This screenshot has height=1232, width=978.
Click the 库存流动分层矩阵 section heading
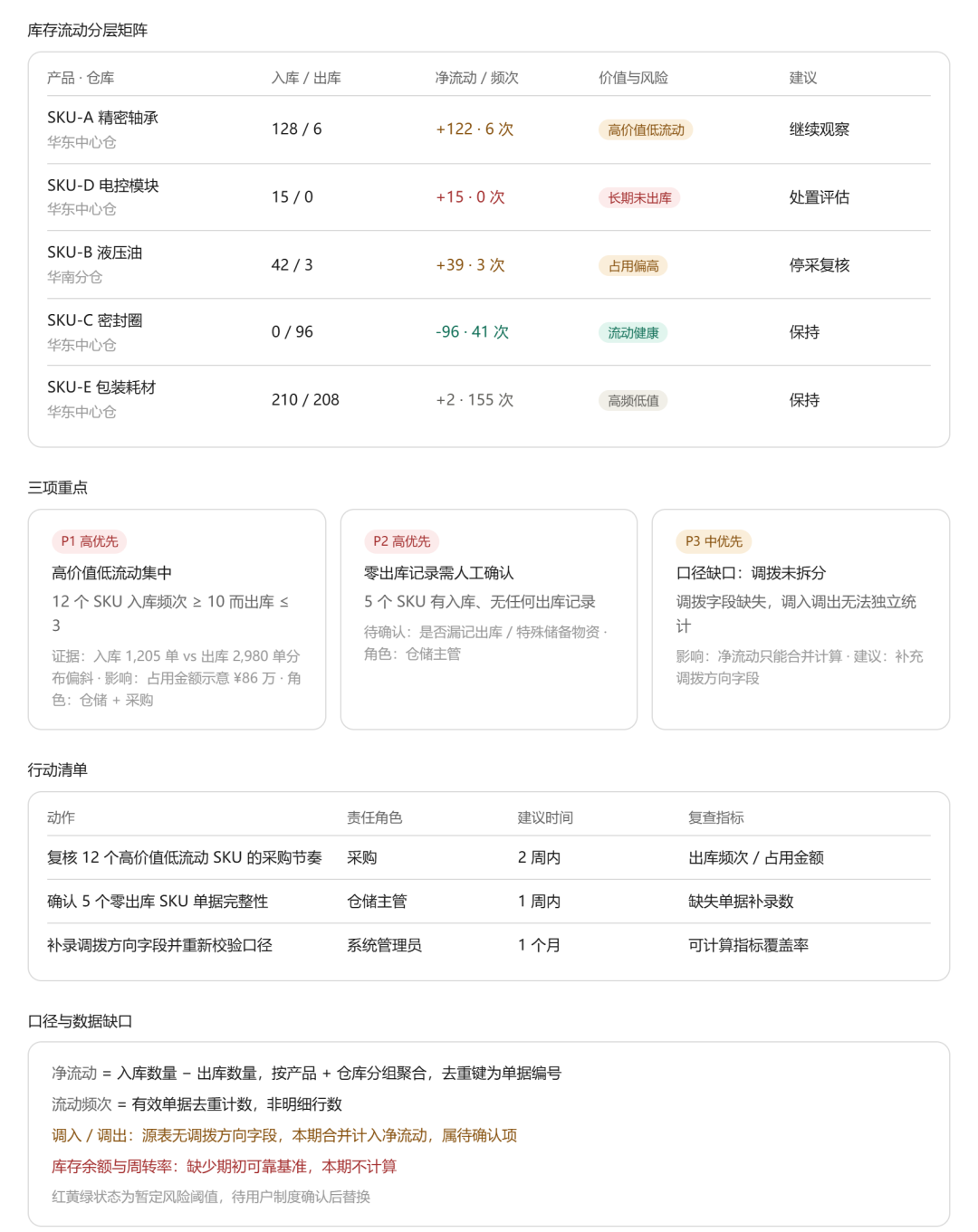click(88, 31)
